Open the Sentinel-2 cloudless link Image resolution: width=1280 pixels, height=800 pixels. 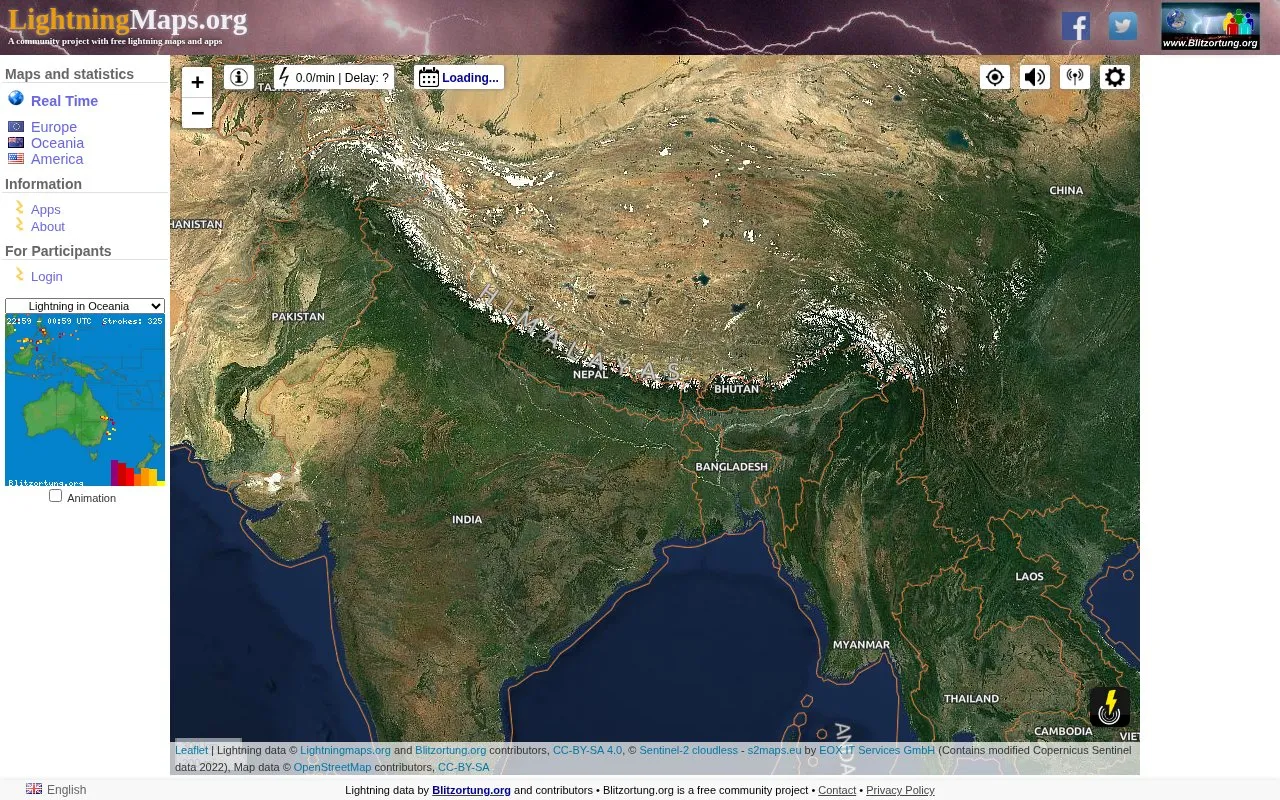(688, 750)
